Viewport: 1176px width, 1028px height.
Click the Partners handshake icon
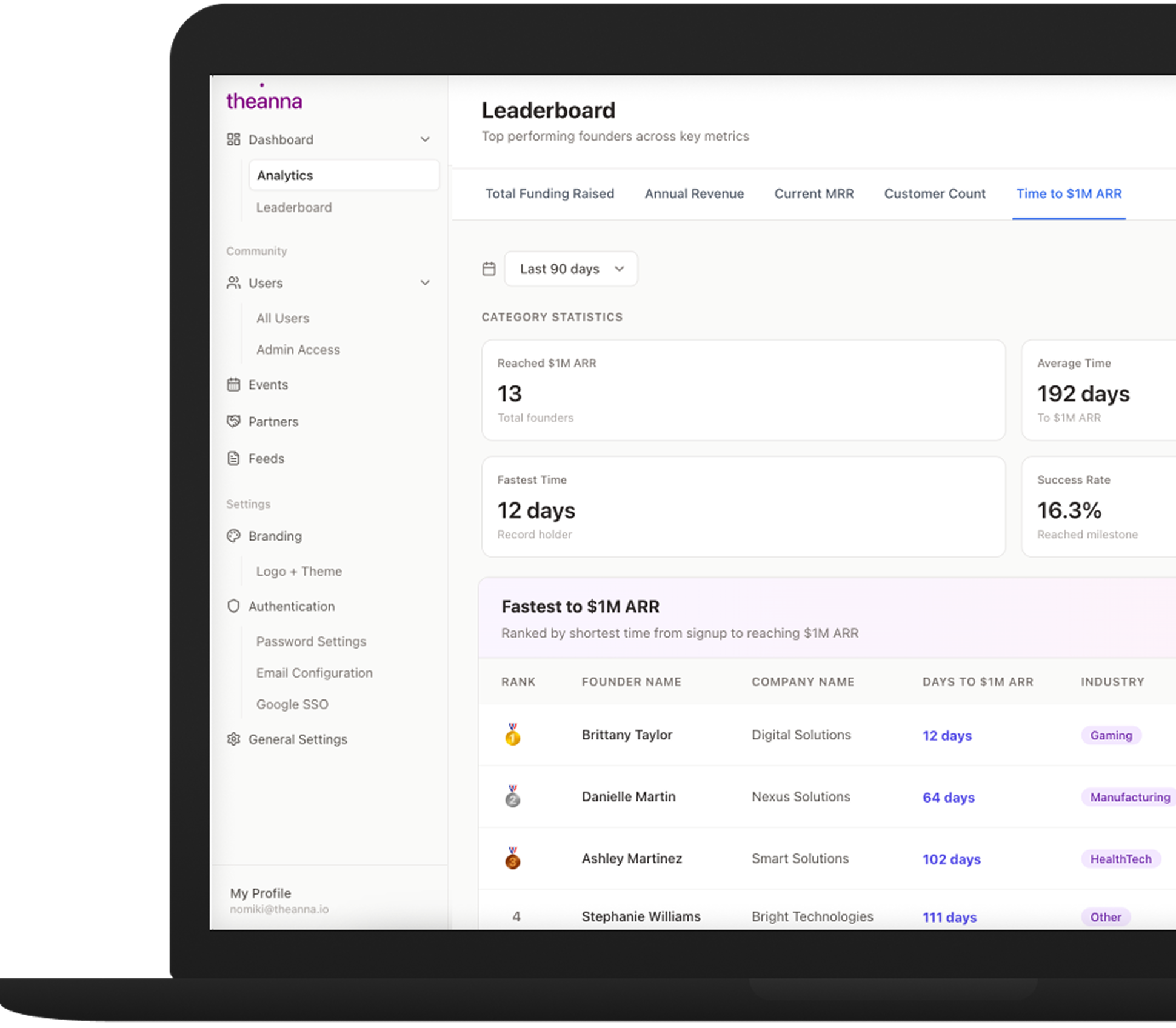coord(233,421)
